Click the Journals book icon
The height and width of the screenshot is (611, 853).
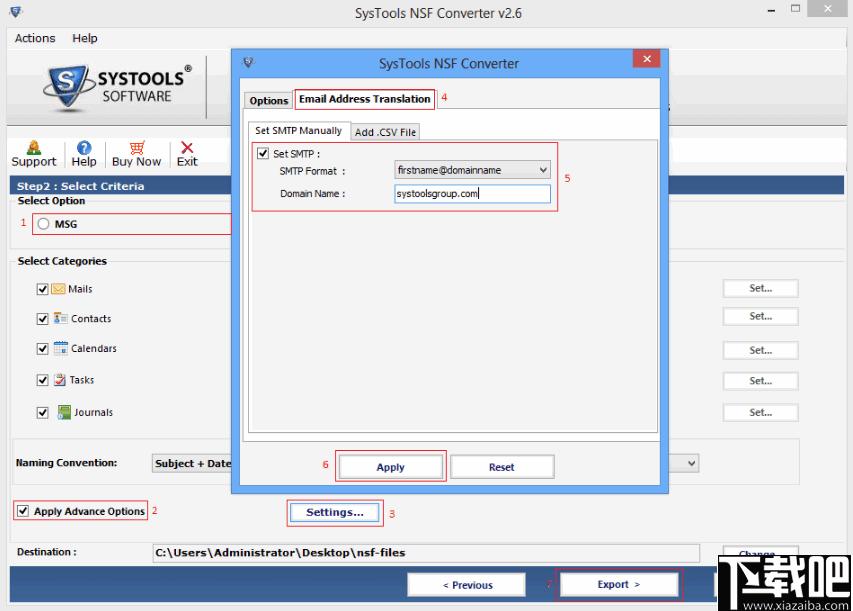(x=64, y=412)
